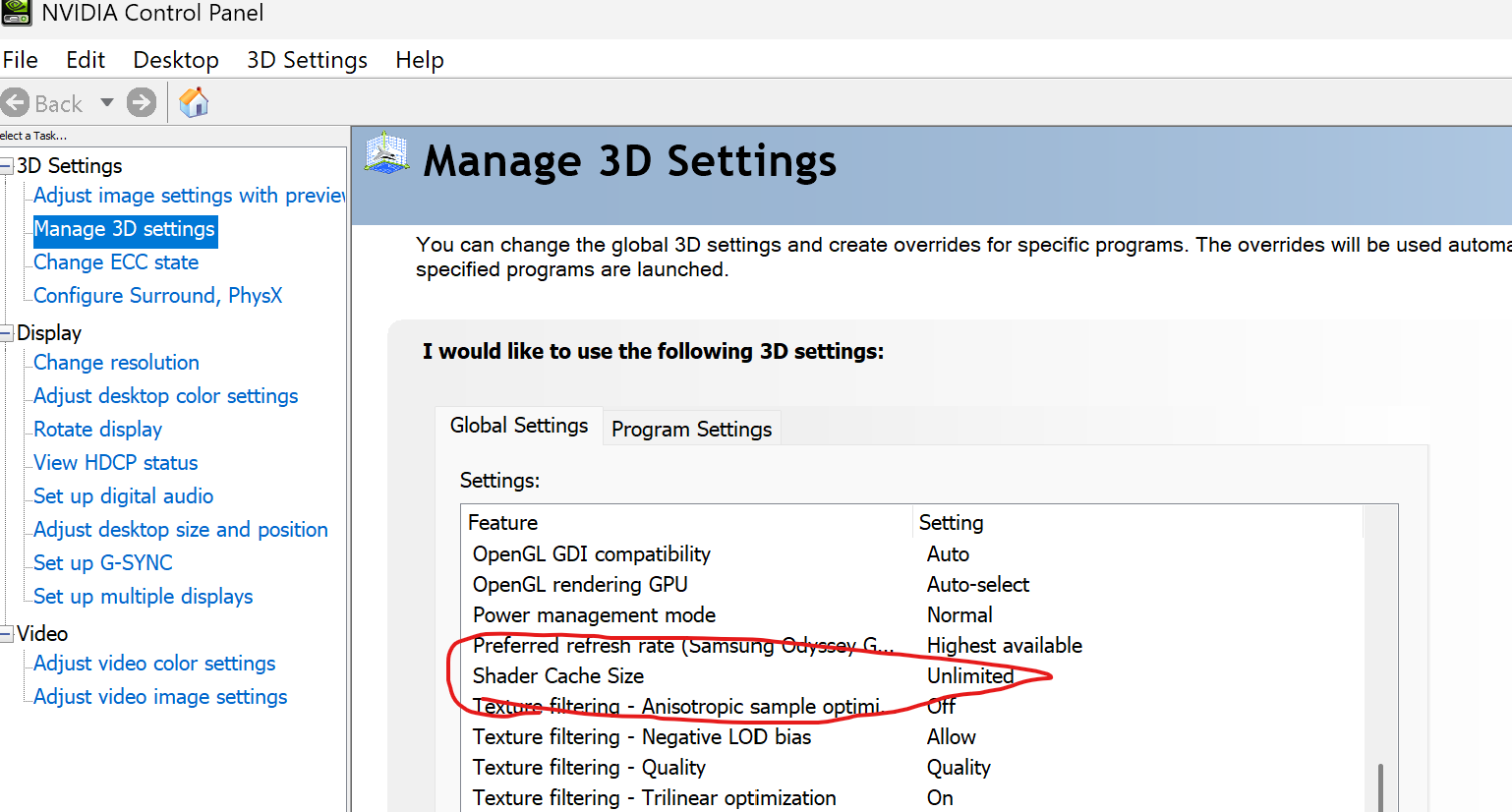Open Set up G-SYNC page
Viewport: 1512px width, 812px height.
pyautogui.click(x=103, y=563)
